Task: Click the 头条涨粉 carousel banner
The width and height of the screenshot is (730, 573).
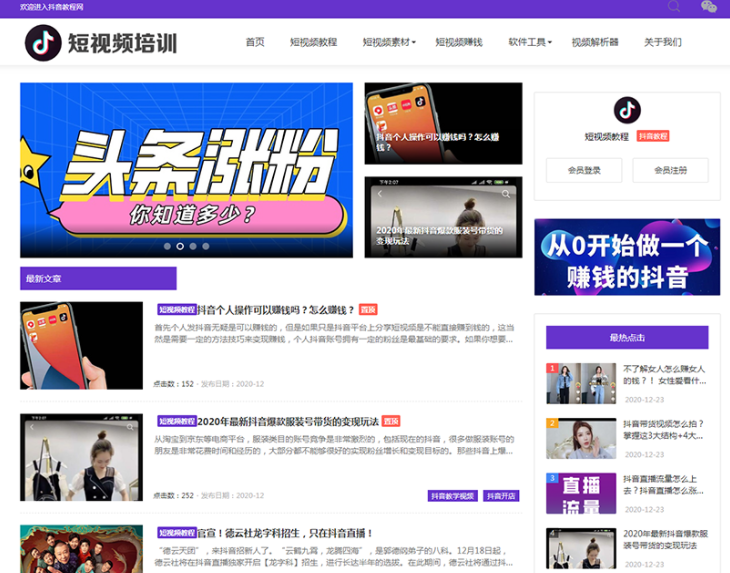Action: point(186,170)
